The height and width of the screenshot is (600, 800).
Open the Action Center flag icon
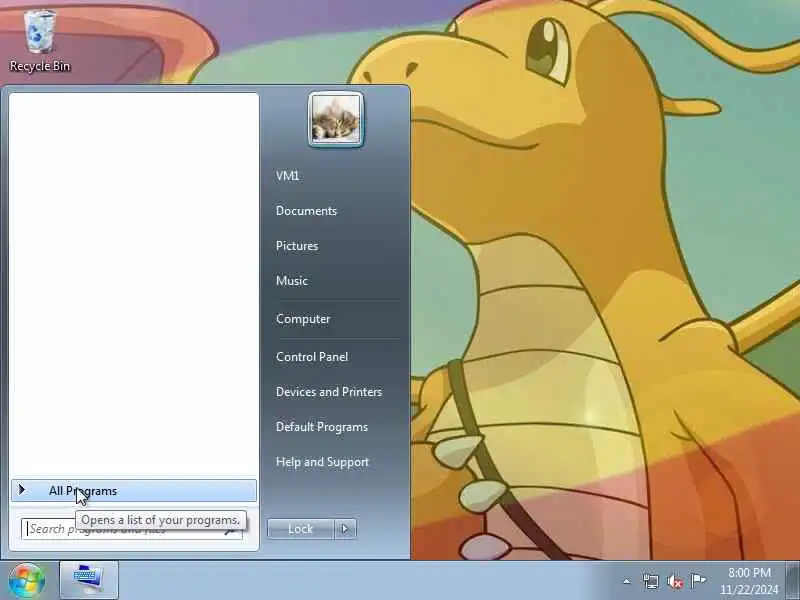698,581
